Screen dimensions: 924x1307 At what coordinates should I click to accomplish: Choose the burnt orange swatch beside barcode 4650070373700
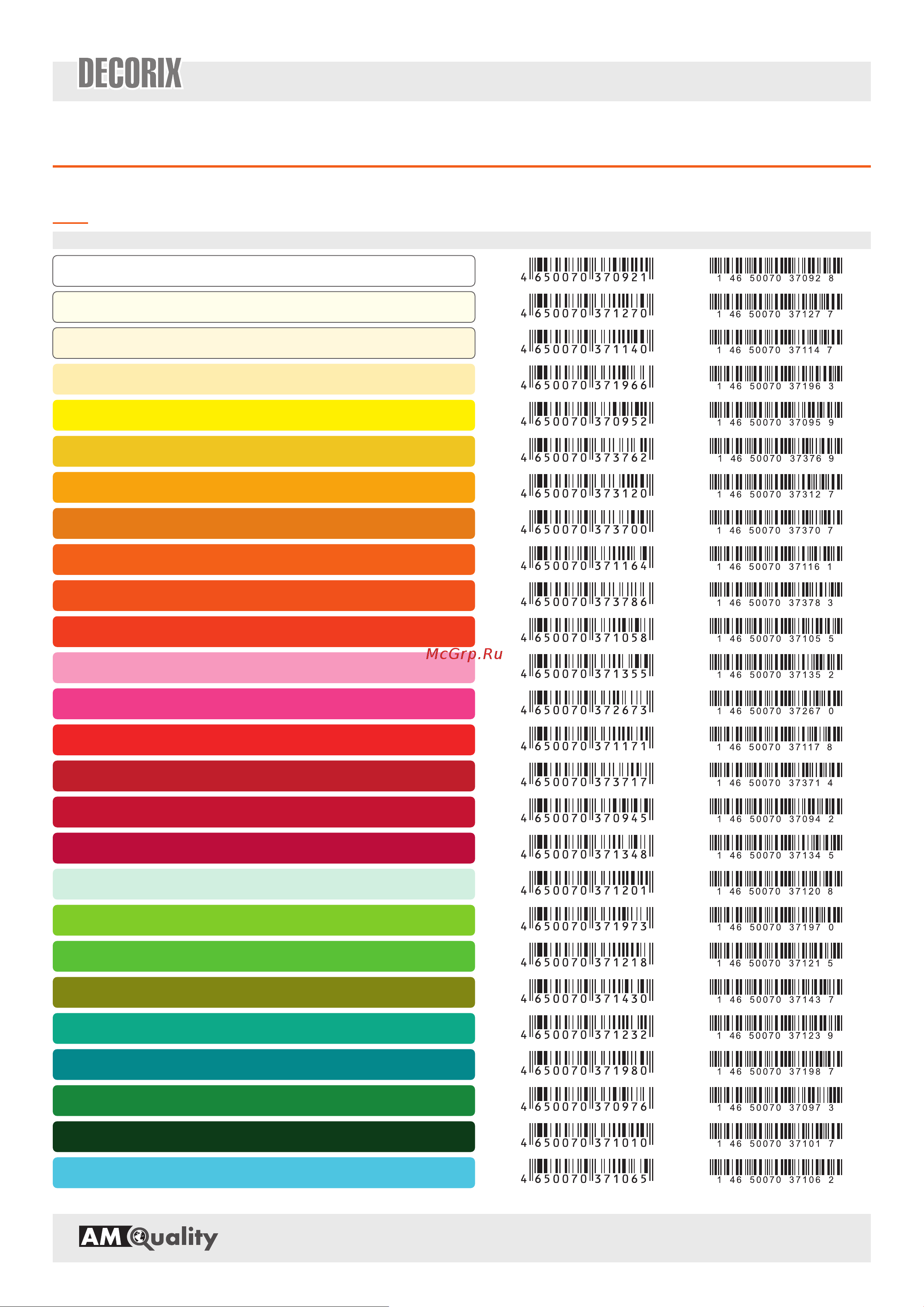(264, 523)
